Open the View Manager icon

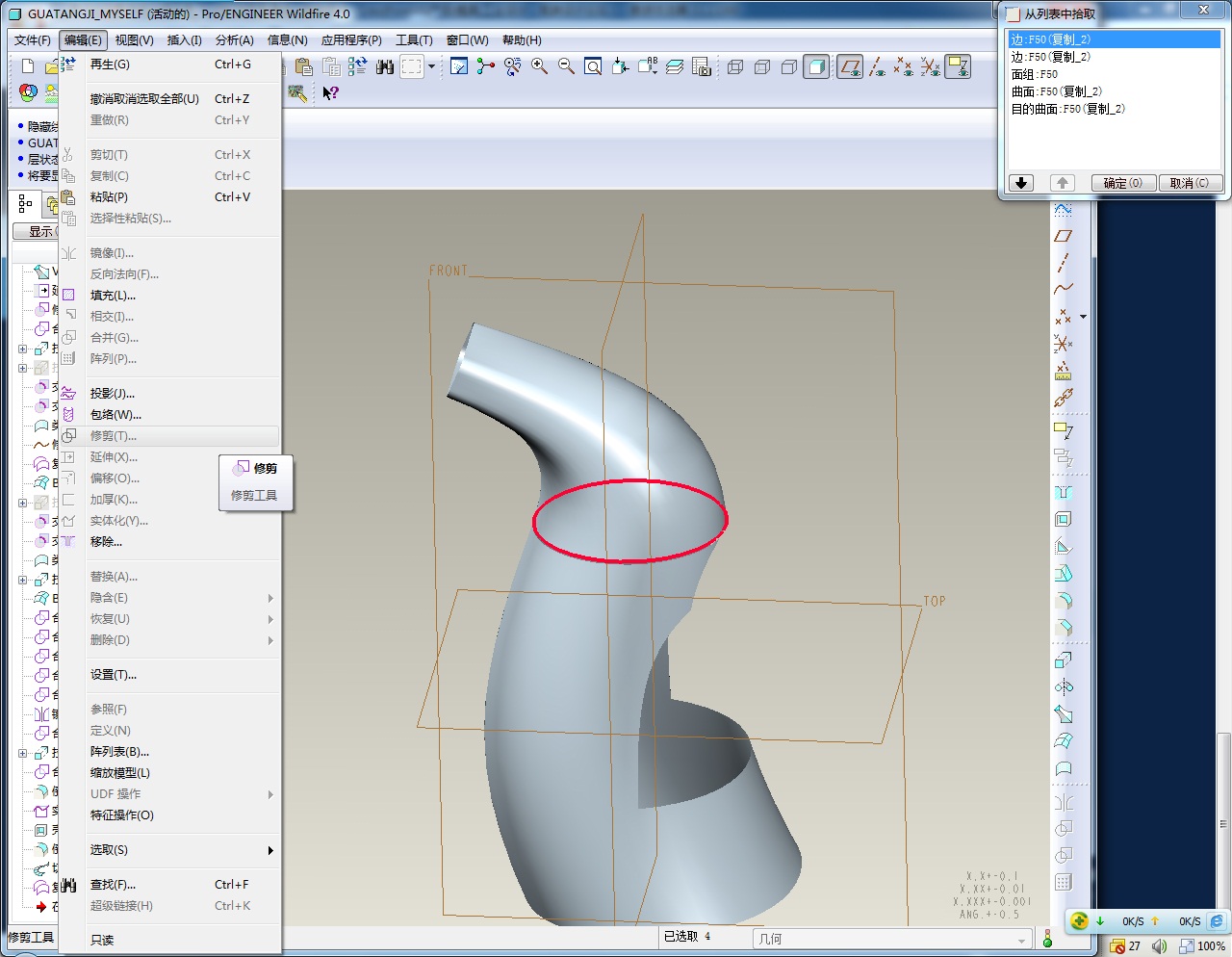click(702, 66)
